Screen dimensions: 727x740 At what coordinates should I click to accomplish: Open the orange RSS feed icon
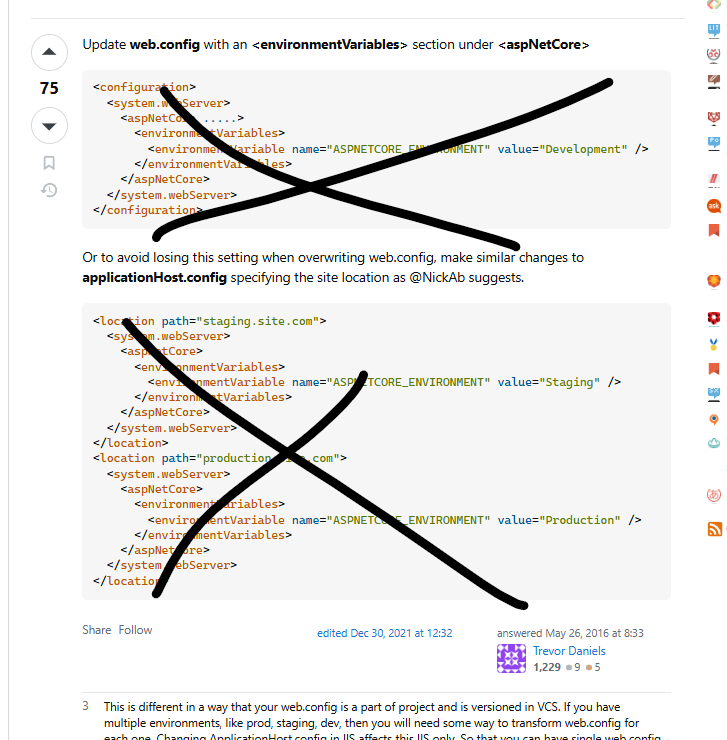(715, 529)
